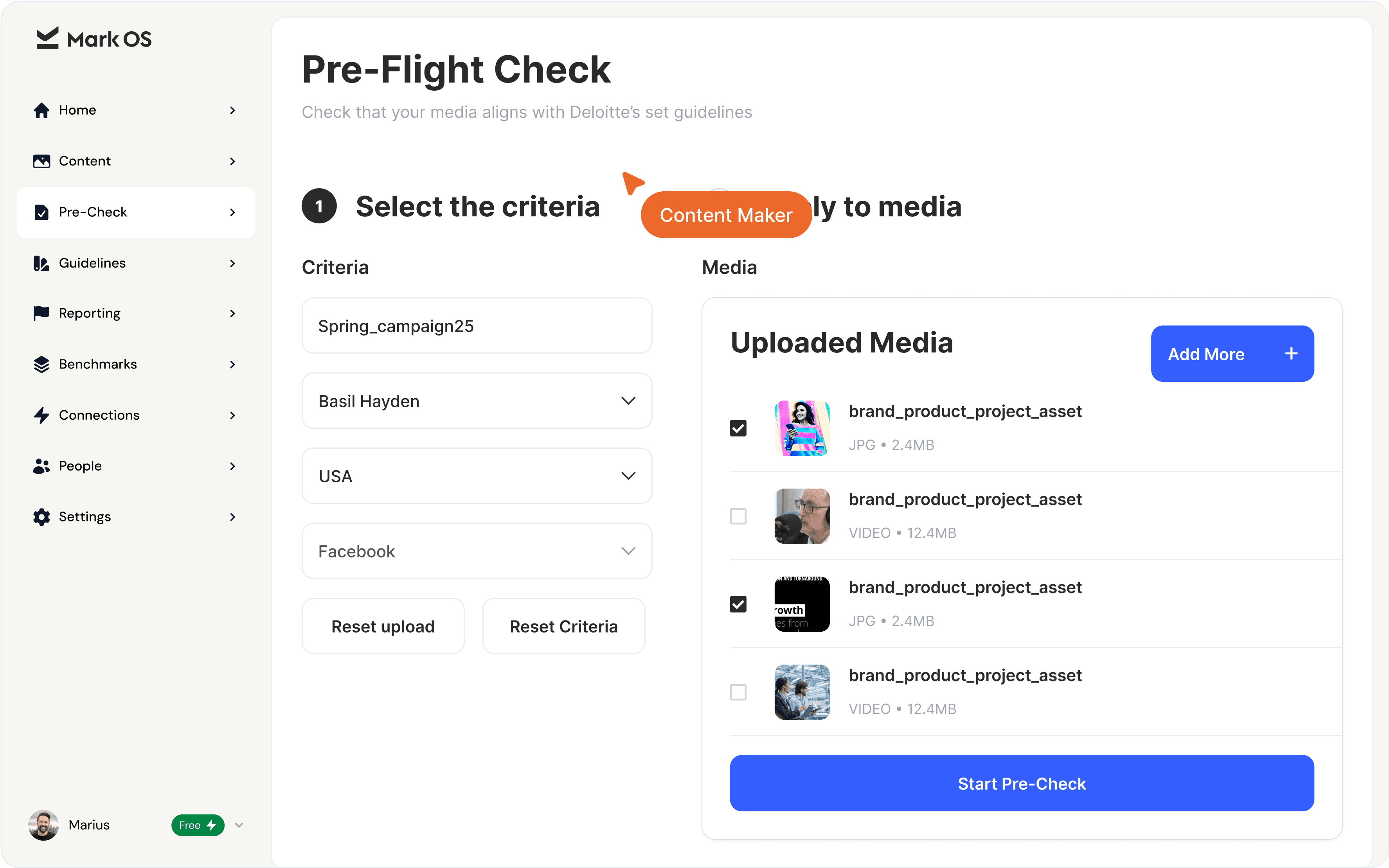This screenshot has width=1389, height=868.
Task: Click the Home house icon in sidebar
Action: point(41,110)
